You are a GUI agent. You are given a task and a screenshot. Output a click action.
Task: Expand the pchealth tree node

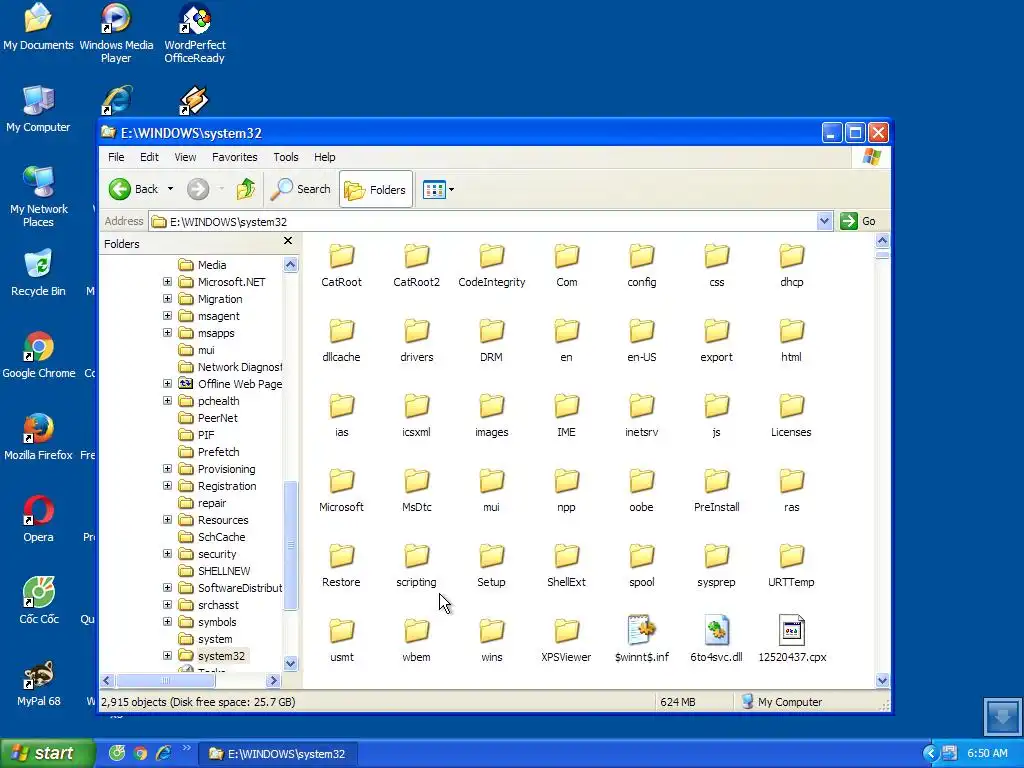pyautogui.click(x=167, y=400)
